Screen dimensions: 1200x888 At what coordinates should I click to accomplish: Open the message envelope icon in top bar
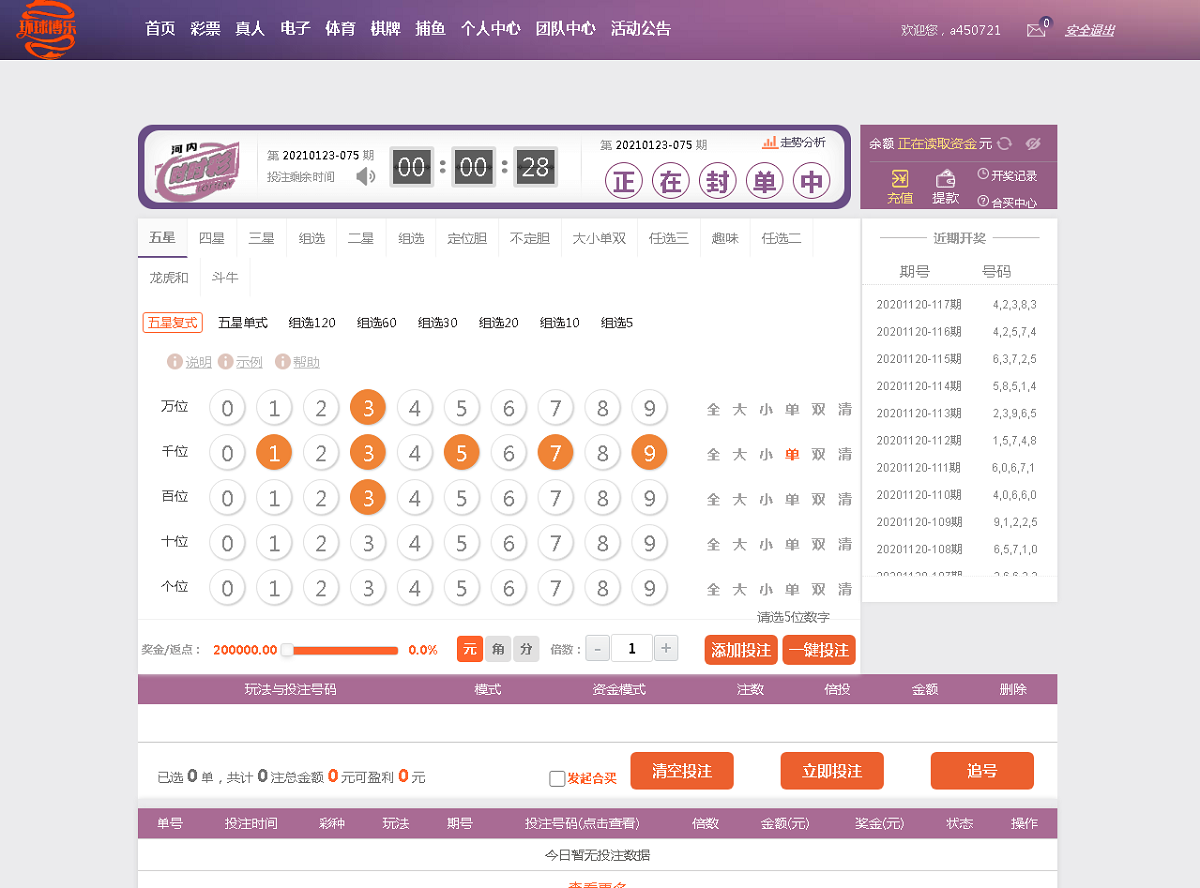coord(1036,31)
